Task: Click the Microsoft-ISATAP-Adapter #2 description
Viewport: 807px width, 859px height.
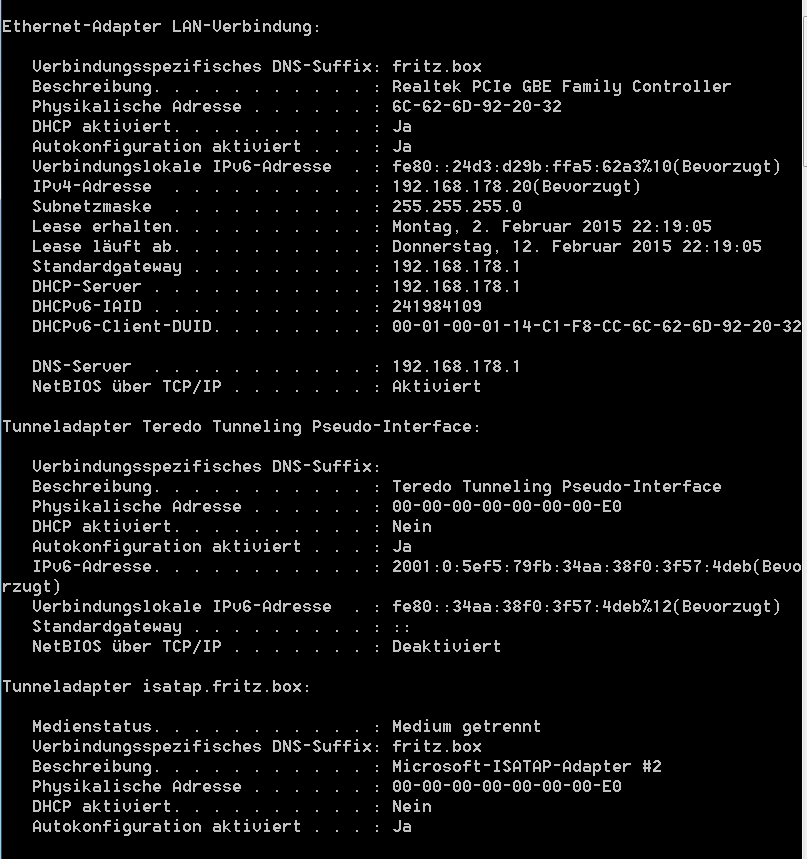Action: 526,766
